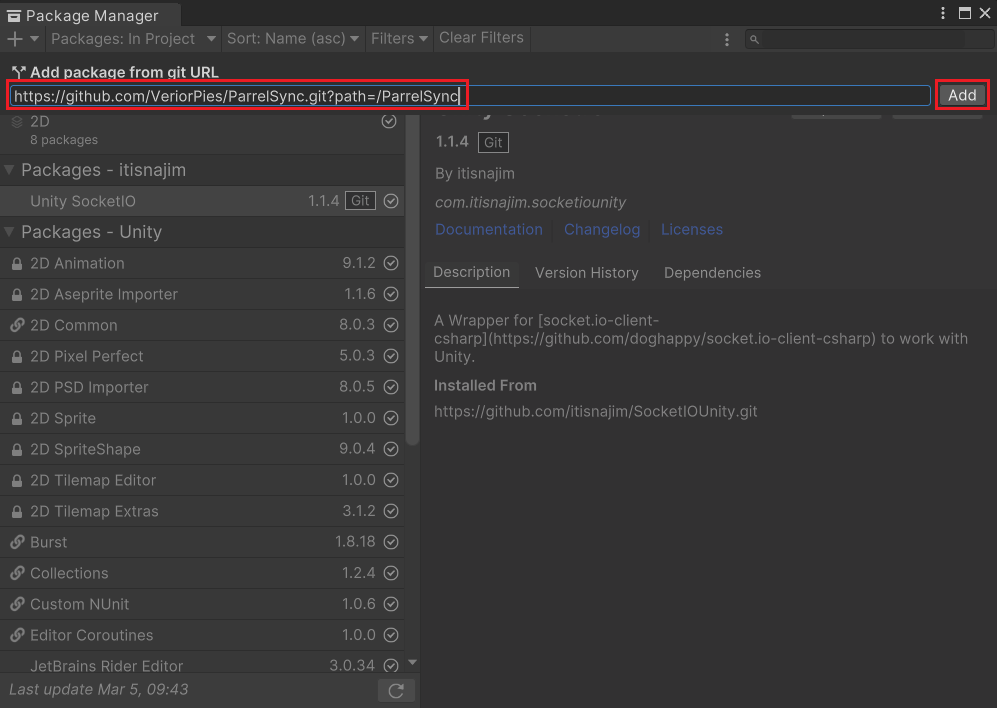This screenshot has width=997, height=708.
Task: Select the 2D Common package
Action: 202,325
